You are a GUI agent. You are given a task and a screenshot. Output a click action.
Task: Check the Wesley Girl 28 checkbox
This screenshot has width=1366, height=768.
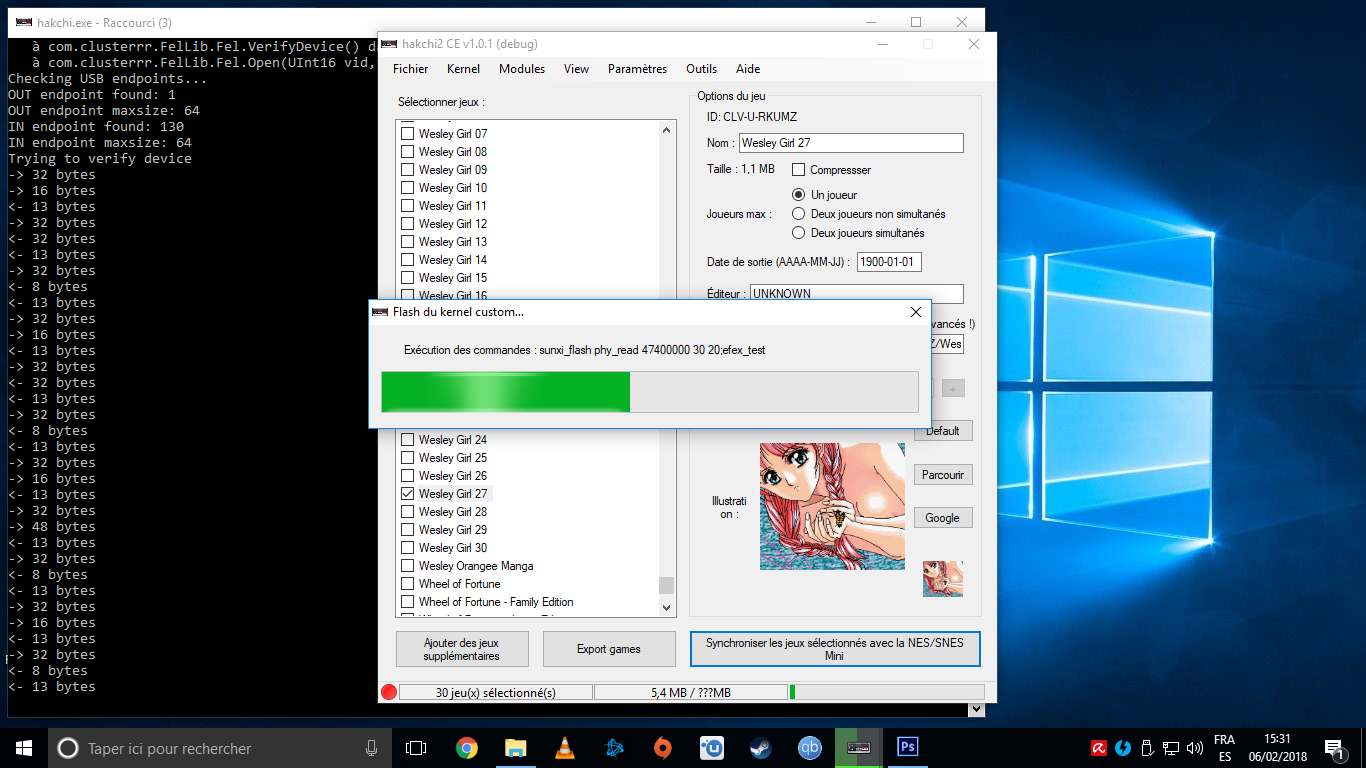click(x=408, y=512)
